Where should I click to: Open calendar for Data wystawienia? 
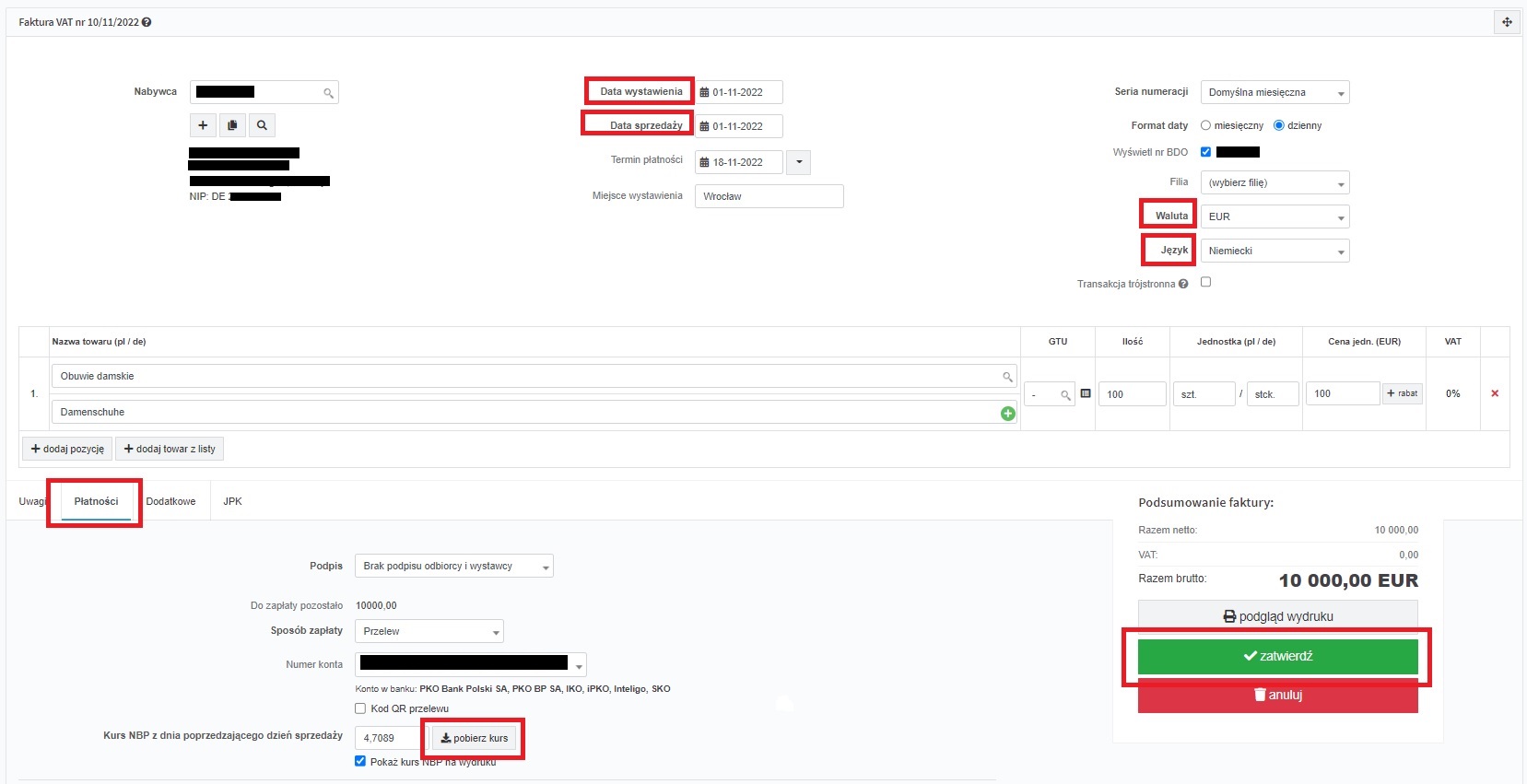(x=705, y=92)
